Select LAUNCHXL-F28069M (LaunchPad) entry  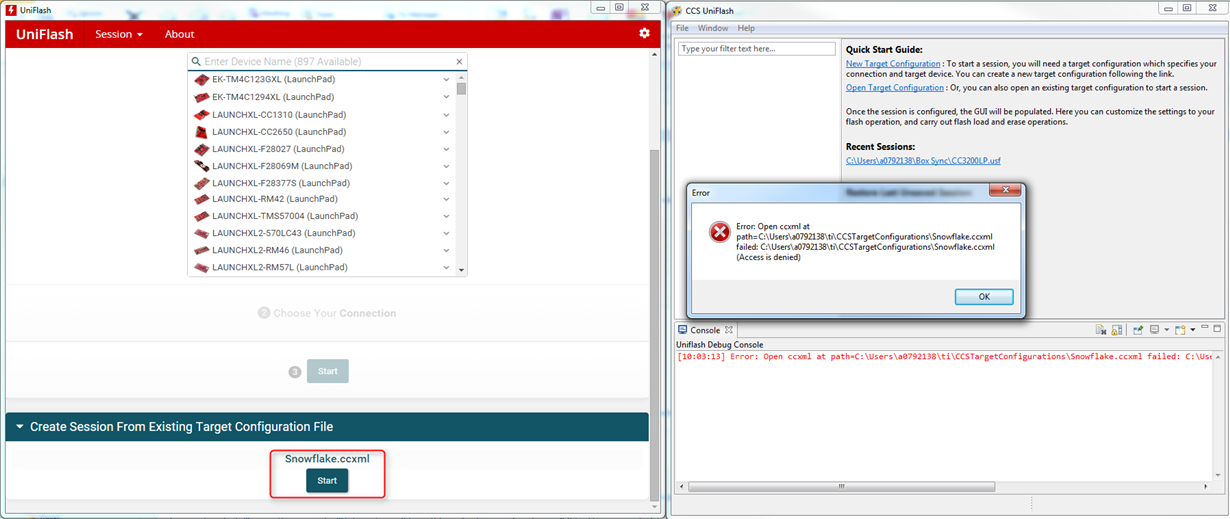282,166
